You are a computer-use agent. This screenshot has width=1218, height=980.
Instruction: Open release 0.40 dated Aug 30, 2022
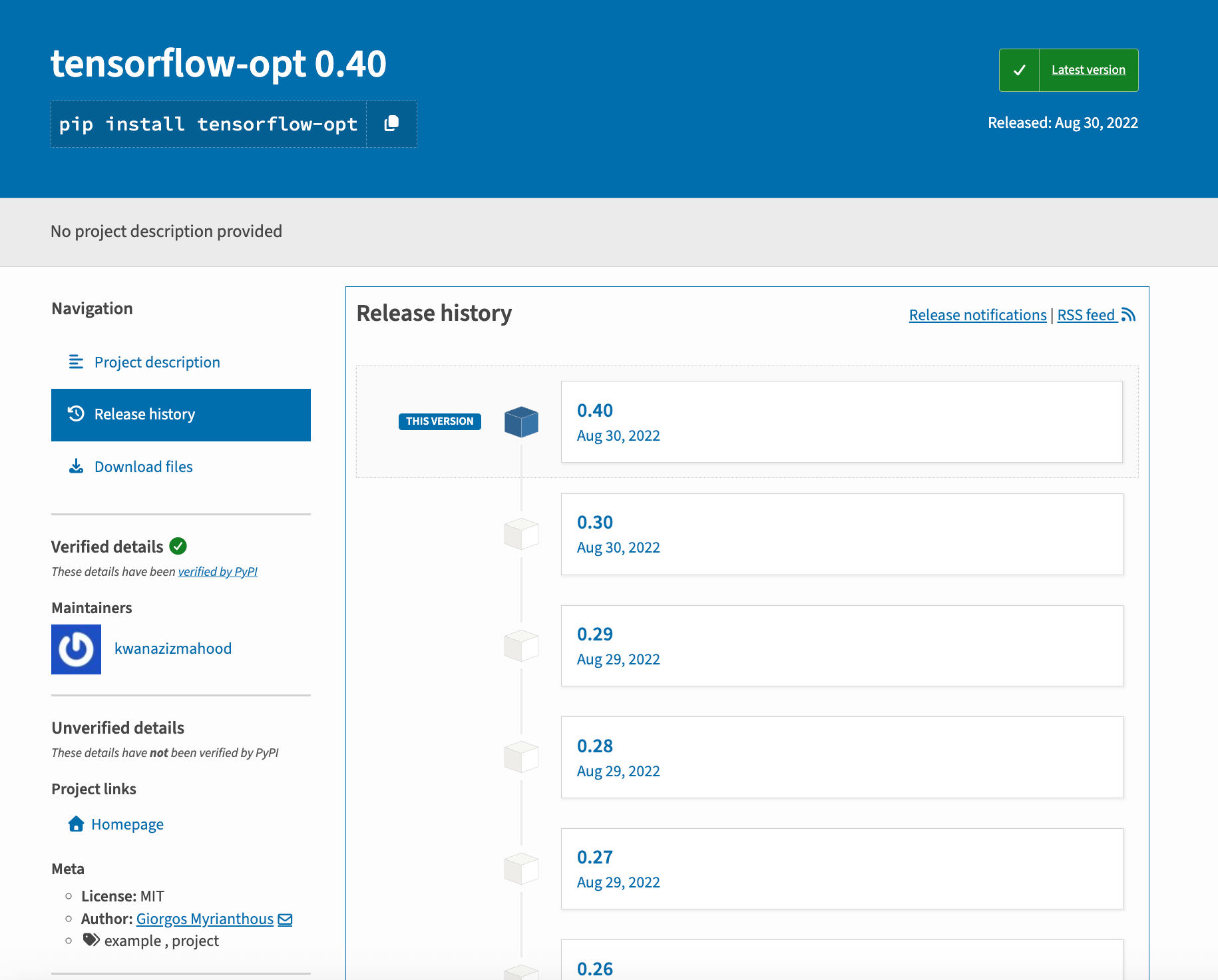[842, 421]
